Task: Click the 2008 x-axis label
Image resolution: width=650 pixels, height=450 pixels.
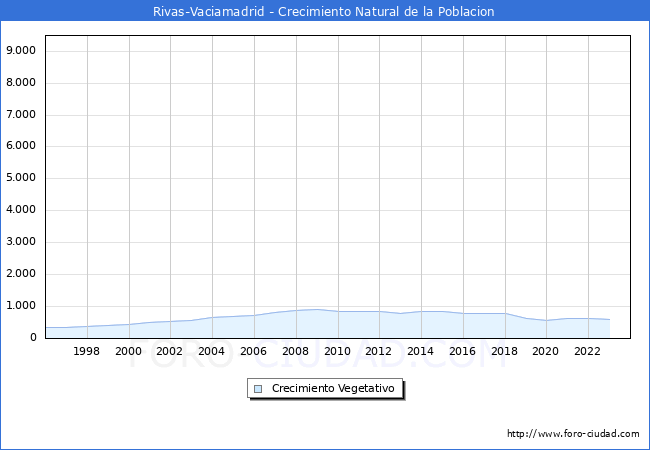Action: coord(295,351)
